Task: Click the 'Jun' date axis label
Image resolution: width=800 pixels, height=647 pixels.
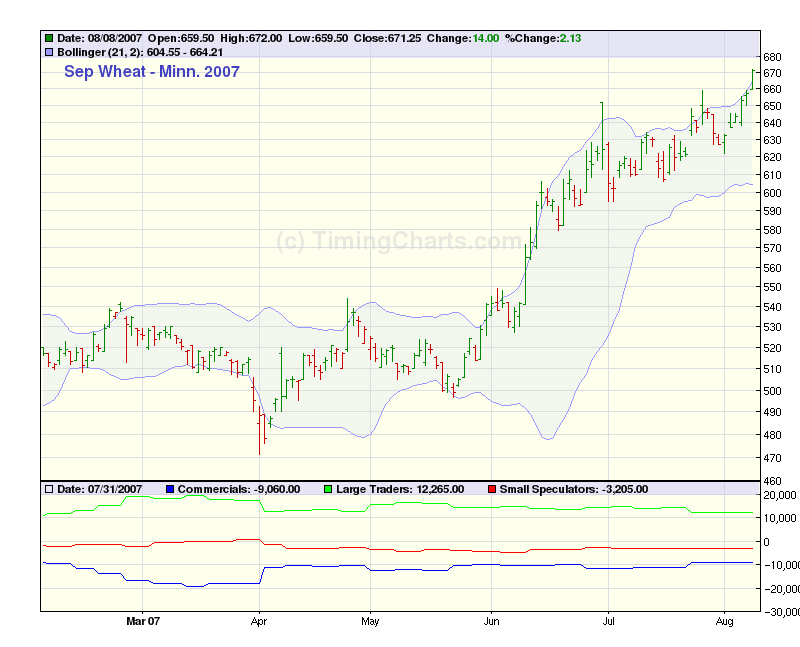Action: (x=491, y=621)
